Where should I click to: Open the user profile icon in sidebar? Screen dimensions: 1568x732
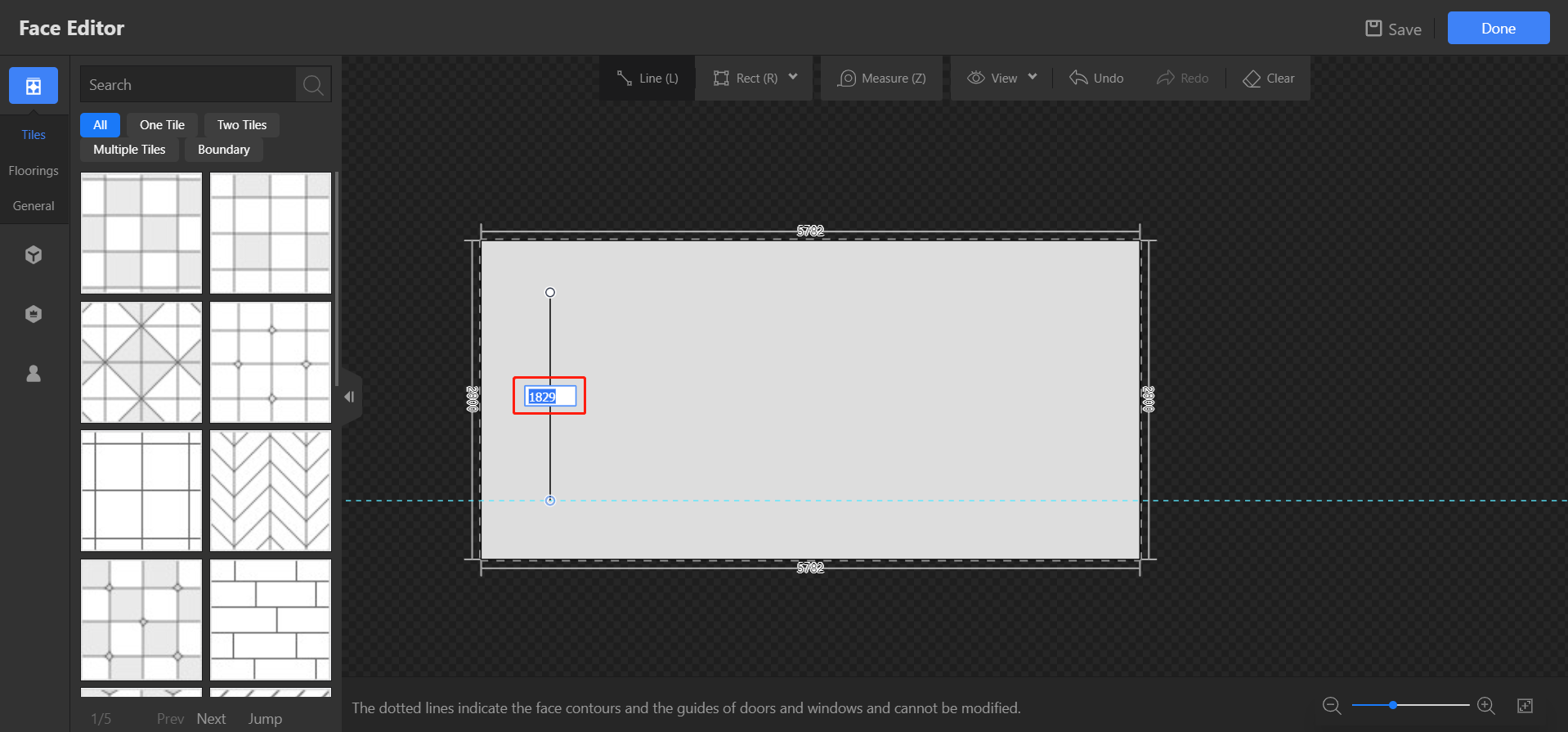[x=34, y=374]
